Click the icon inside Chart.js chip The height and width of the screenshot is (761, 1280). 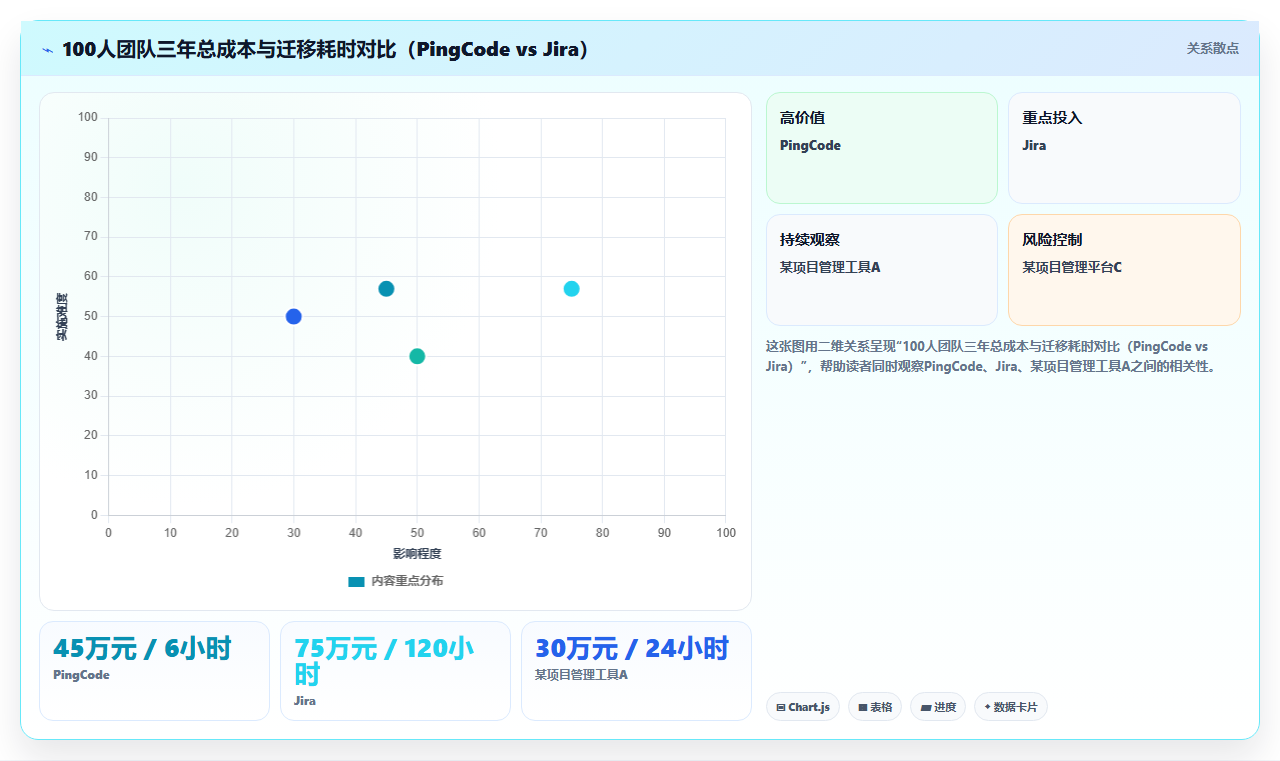coord(781,708)
